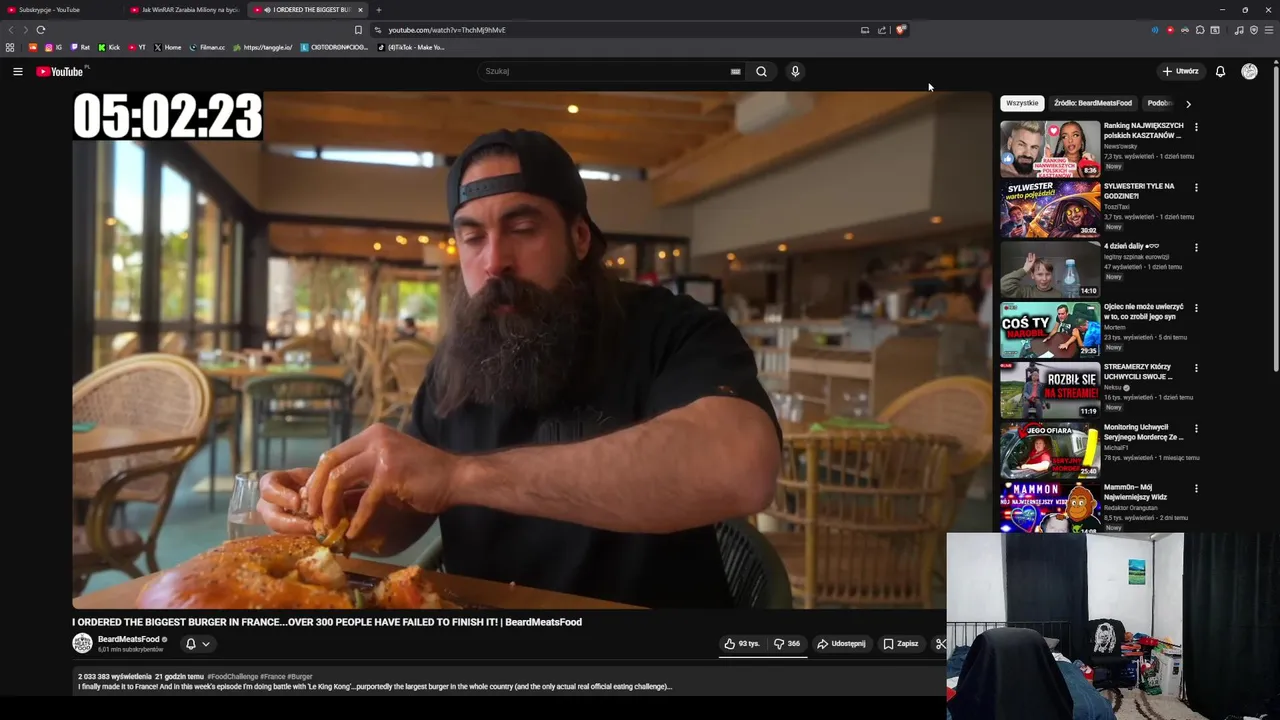The image size is (1280, 720).
Task: Close the I ORDERED THE BIGGEST BURGER tab
Action: coord(360,10)
